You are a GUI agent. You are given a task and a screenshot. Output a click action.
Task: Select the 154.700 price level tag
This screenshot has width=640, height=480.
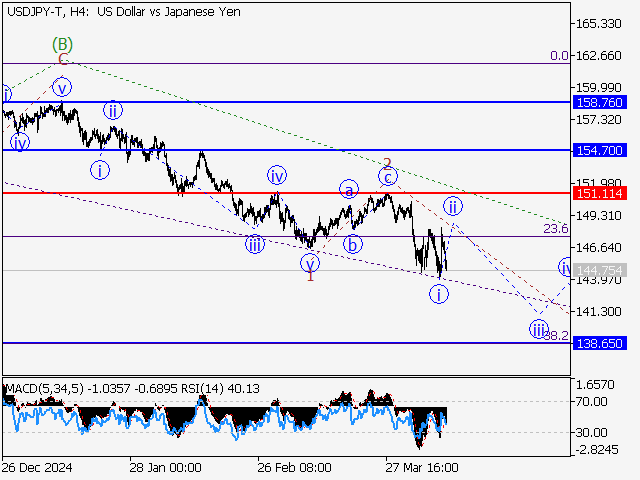(600, 149)
